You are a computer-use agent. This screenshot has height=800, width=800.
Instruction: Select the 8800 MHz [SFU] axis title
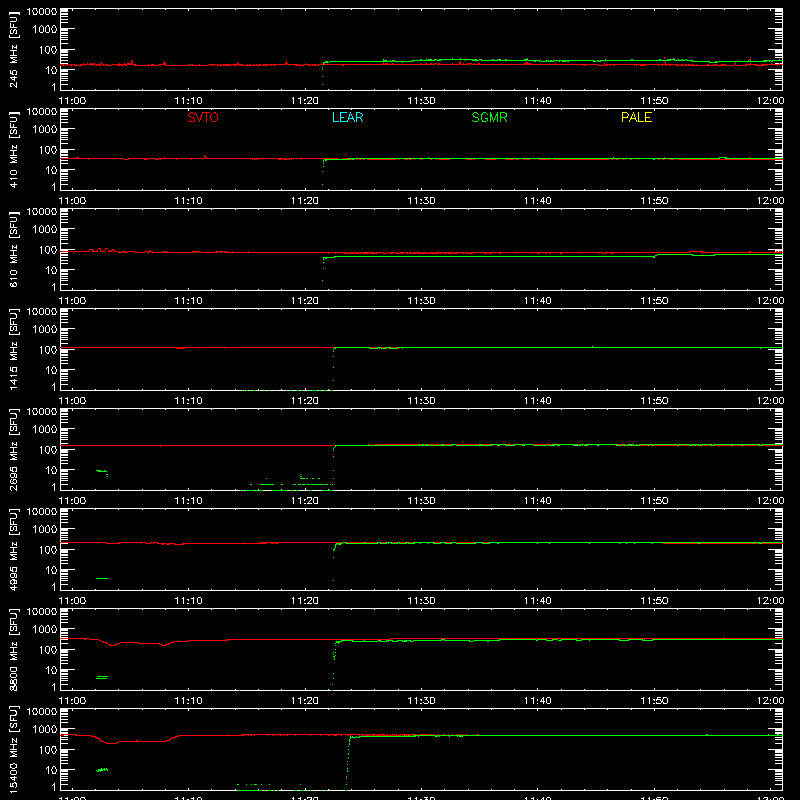14,649
